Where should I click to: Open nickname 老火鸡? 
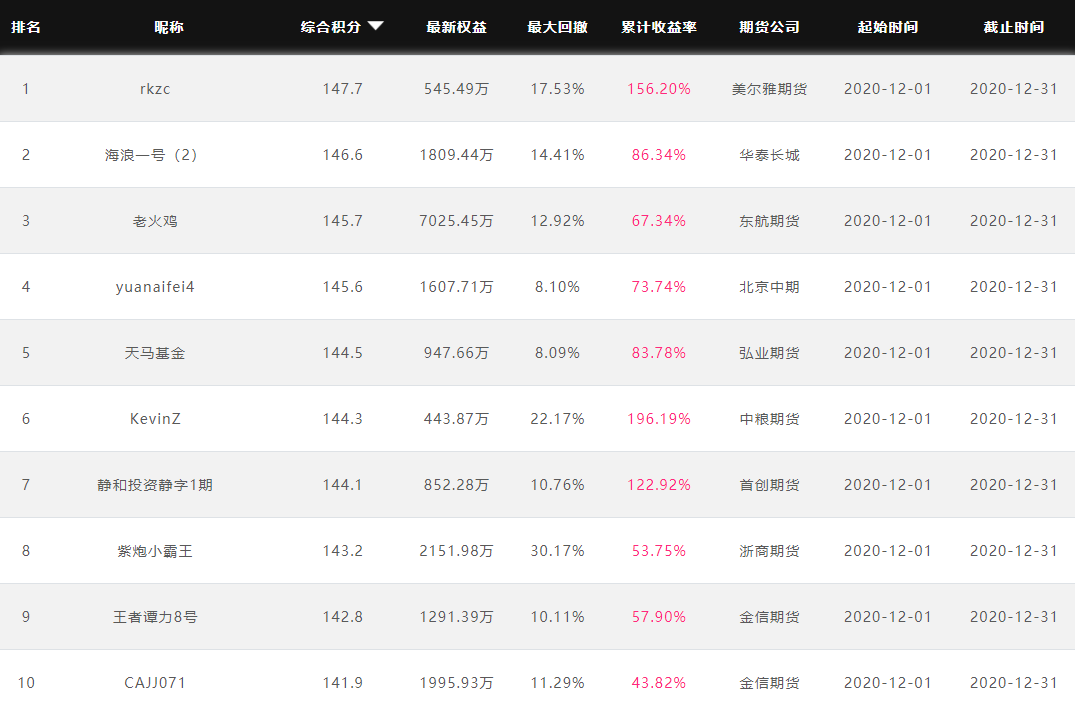coord(155,221)
